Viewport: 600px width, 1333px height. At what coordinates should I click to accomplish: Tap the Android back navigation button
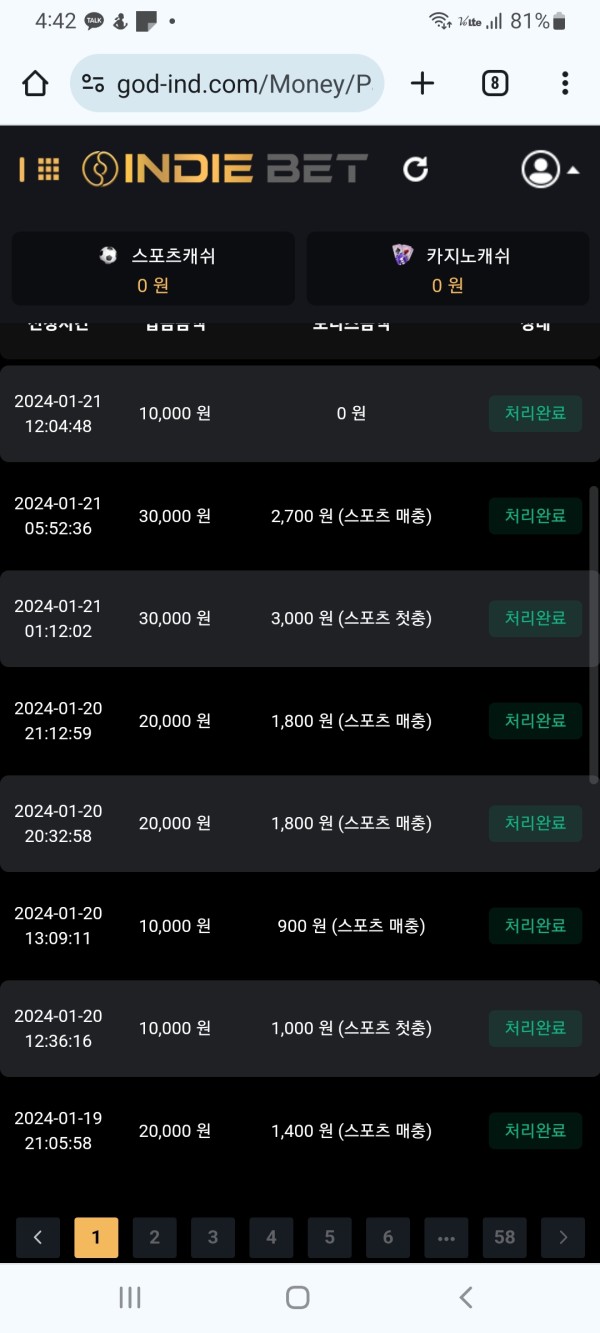(x=465, y=1297)
